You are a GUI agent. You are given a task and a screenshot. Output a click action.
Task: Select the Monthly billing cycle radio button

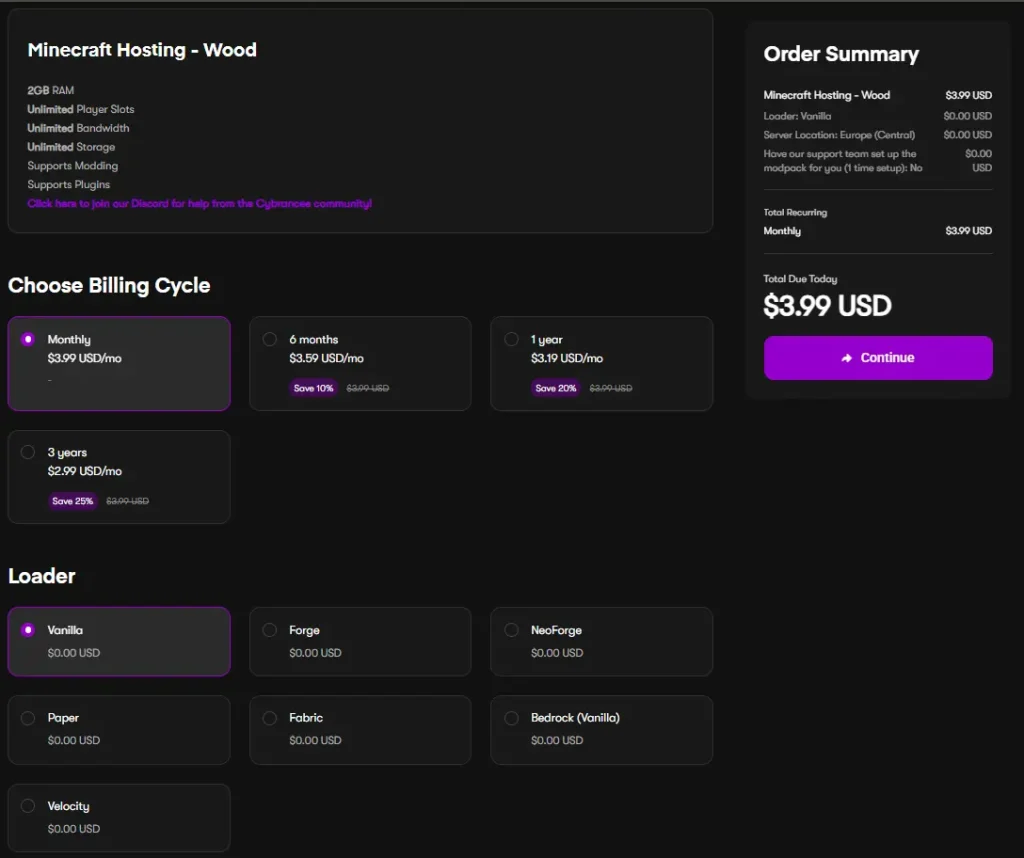pos(28,339)
